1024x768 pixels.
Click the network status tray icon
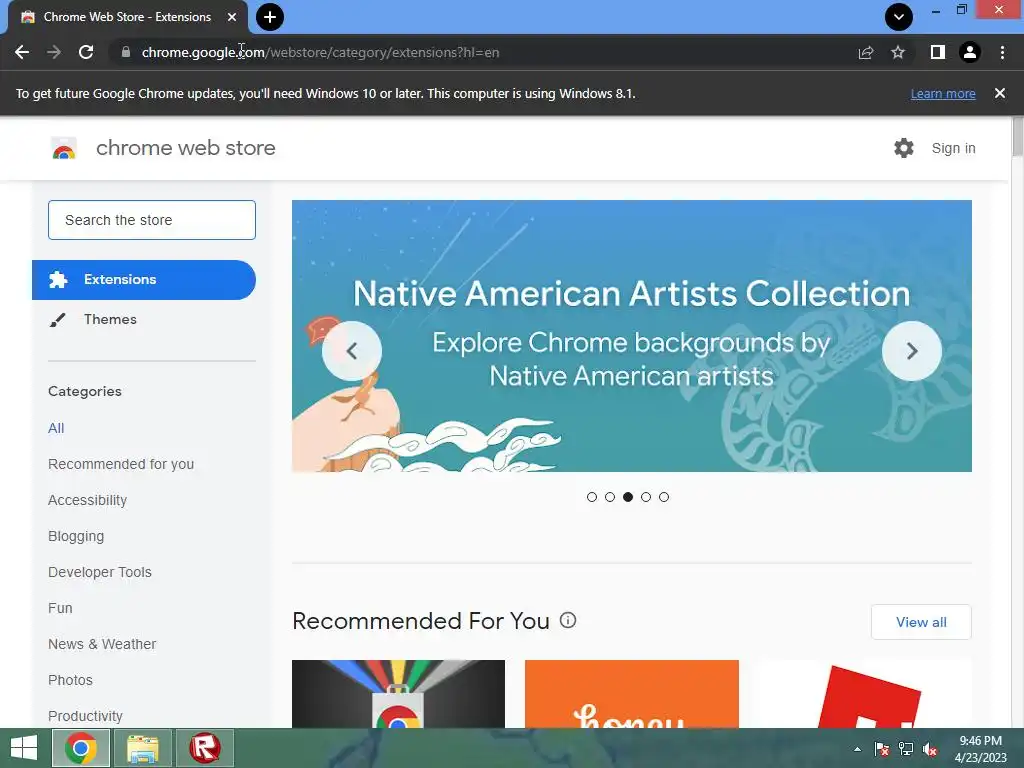[906, 749]
